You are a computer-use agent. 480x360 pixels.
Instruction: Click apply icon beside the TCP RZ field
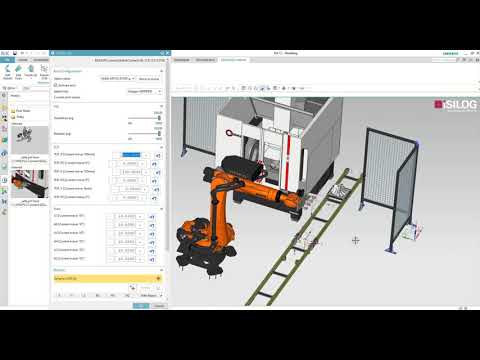[154, 198]
